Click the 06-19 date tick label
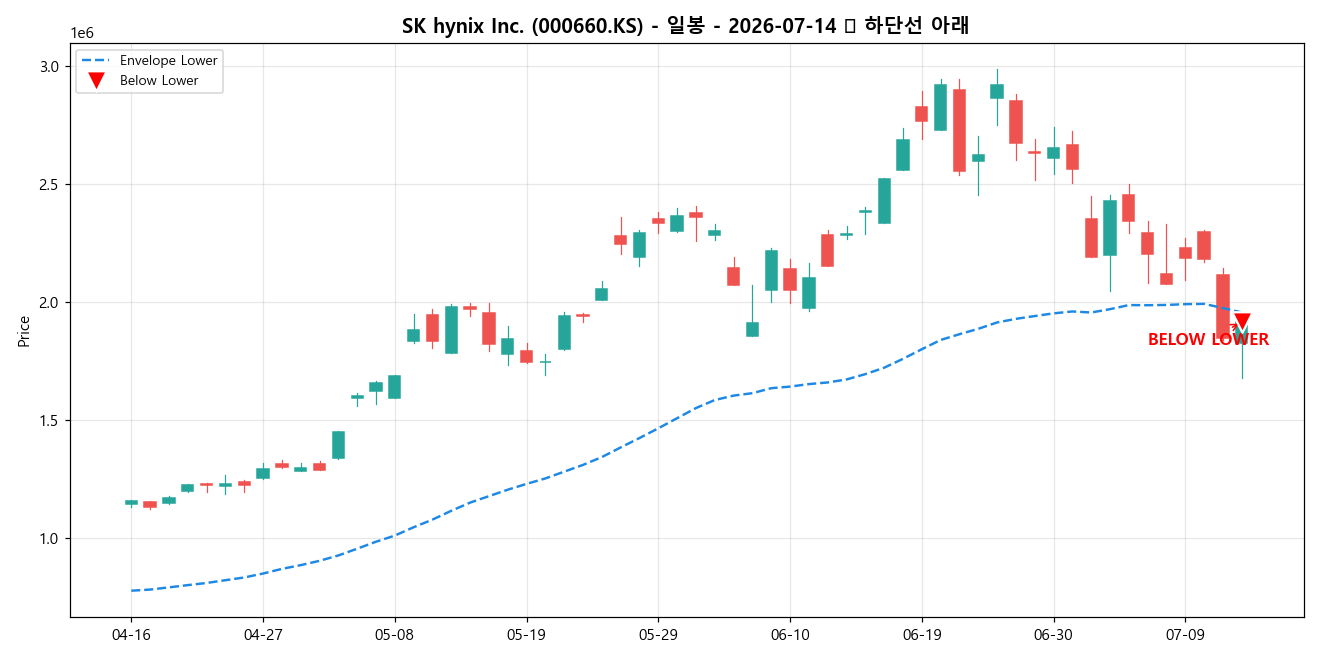Viewport: 1320px width, 660px height. point(921,635)
